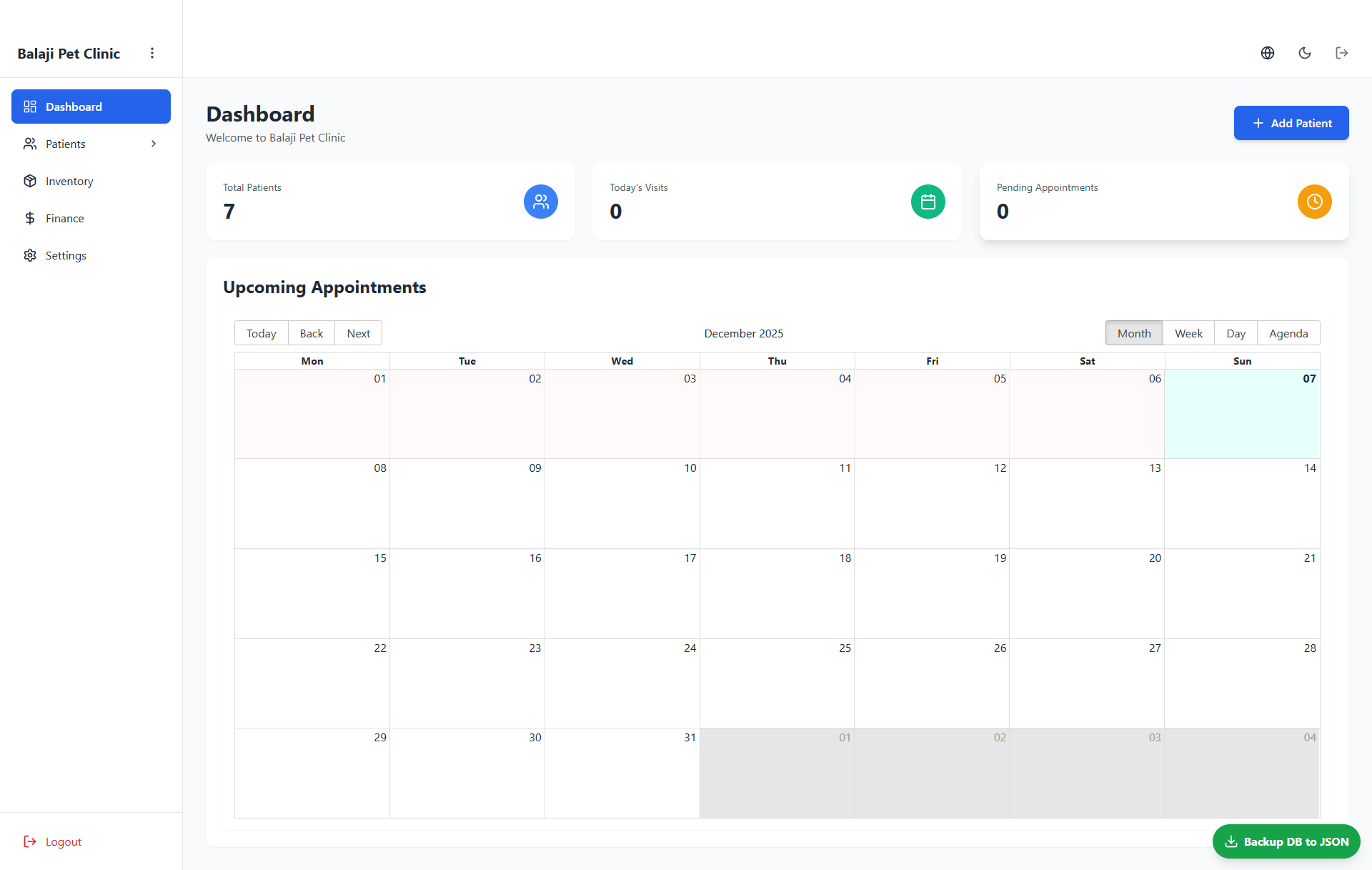
Task: Click the Add Patient button
Action: (1291, 123)
